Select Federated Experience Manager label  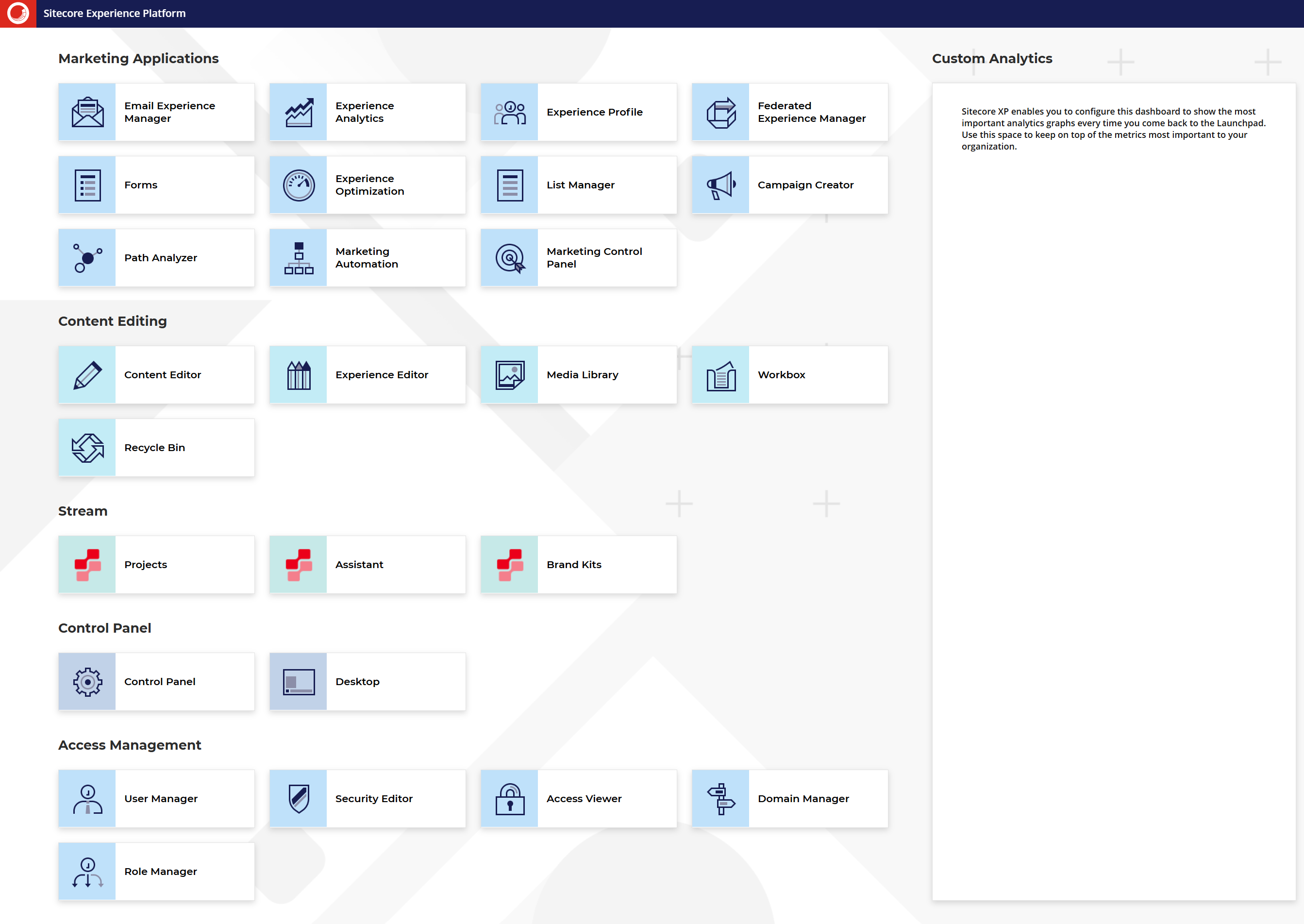click(x=812, y=112)
